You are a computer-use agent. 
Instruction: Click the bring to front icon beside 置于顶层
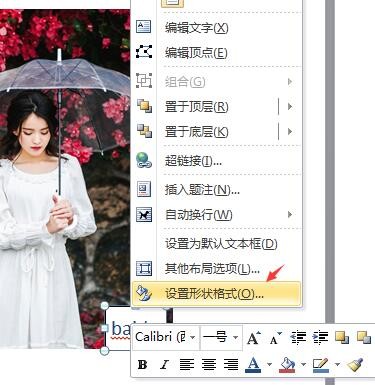(144, 106)
